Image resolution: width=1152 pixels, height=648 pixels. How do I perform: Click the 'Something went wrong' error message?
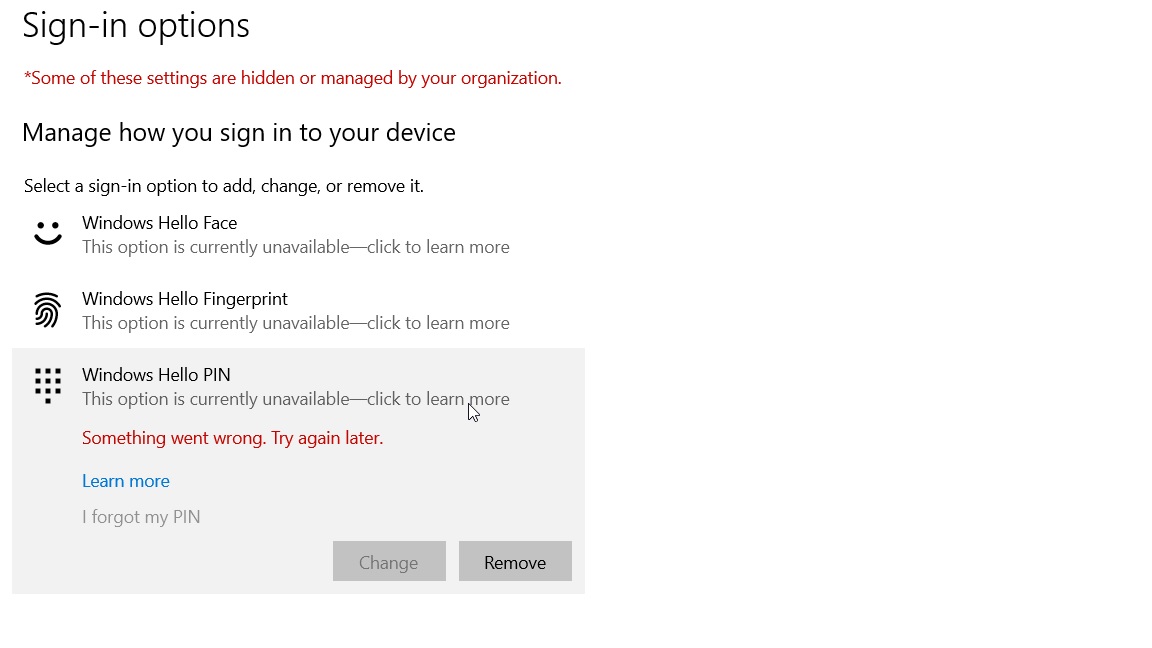pos(232,439)
